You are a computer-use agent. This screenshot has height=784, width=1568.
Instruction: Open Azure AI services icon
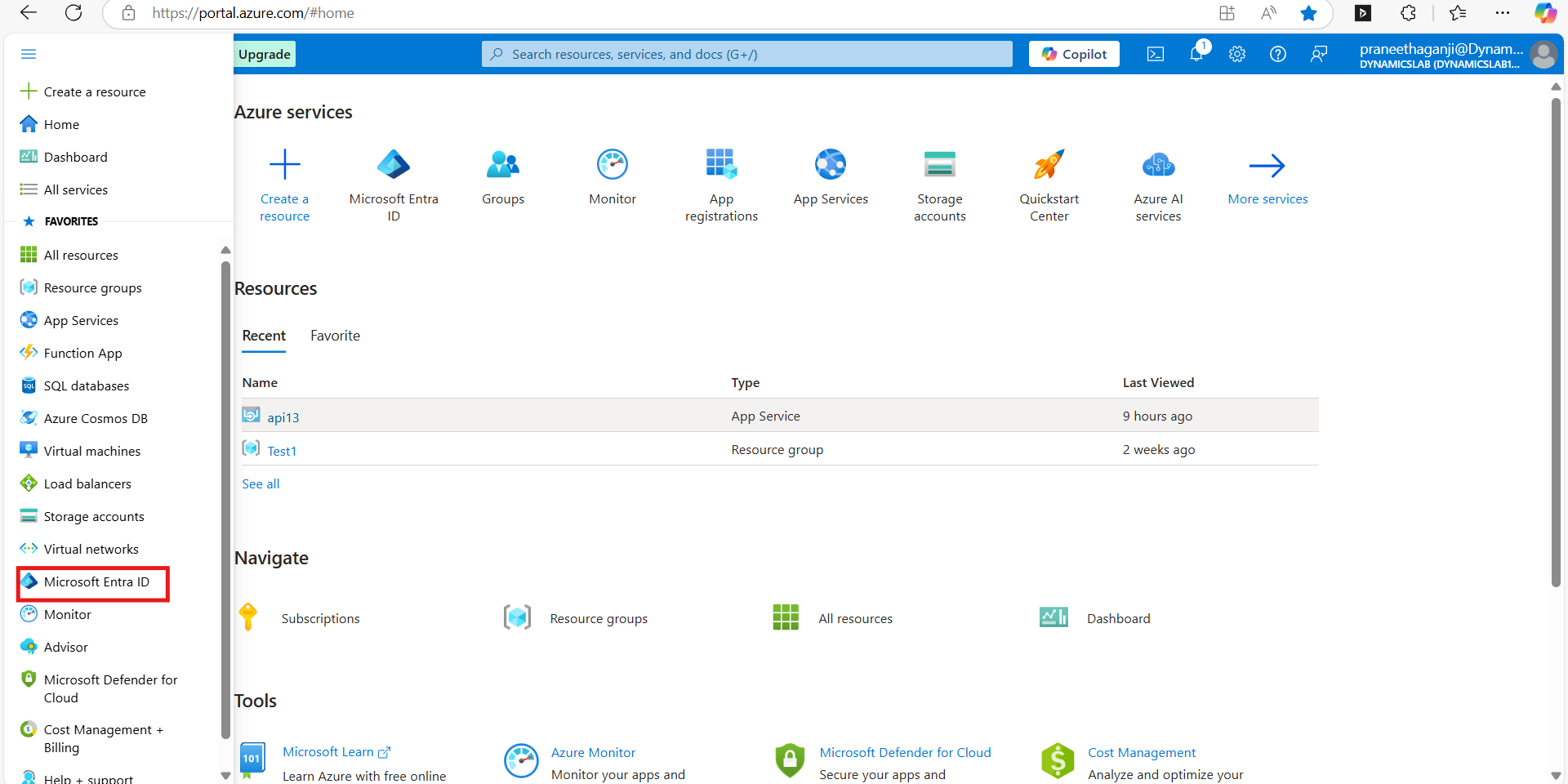[1158, 165]
